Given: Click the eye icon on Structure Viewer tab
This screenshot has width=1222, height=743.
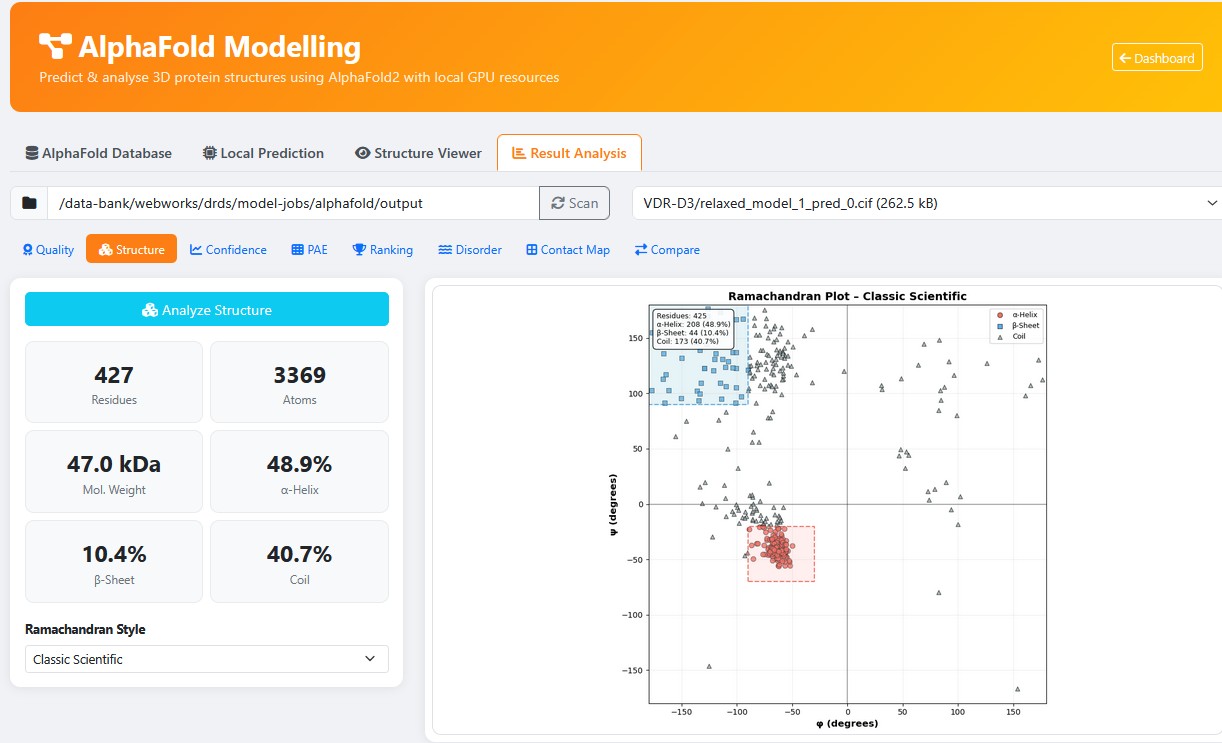Looking at the screenshot, I should [x=363, y=153].
